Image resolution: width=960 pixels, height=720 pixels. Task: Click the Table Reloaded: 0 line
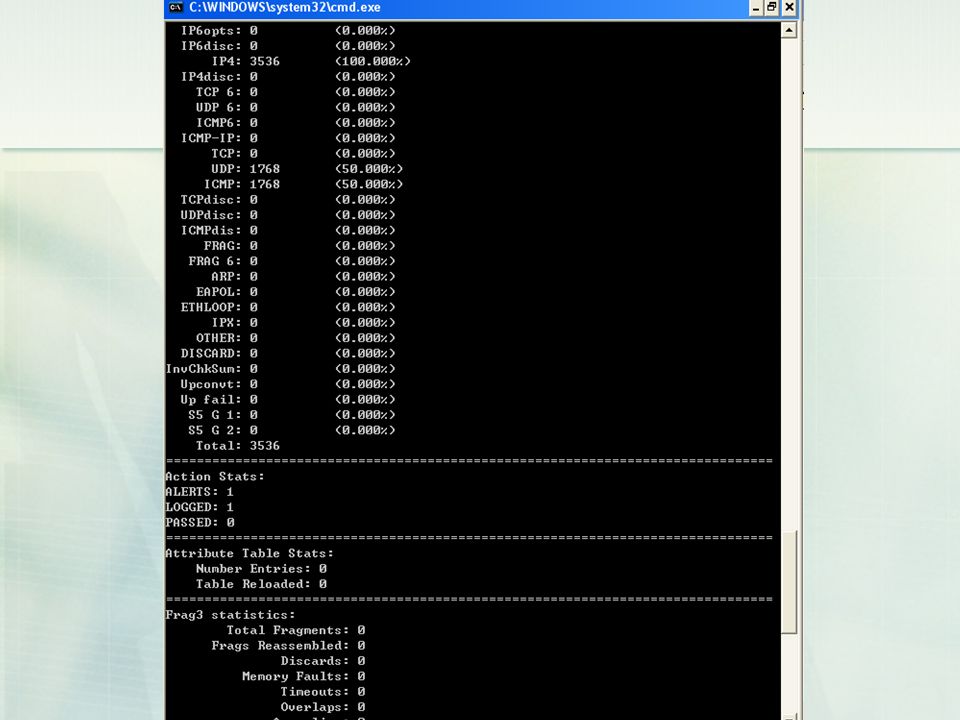pyautogui.click(x=261, y=584)
